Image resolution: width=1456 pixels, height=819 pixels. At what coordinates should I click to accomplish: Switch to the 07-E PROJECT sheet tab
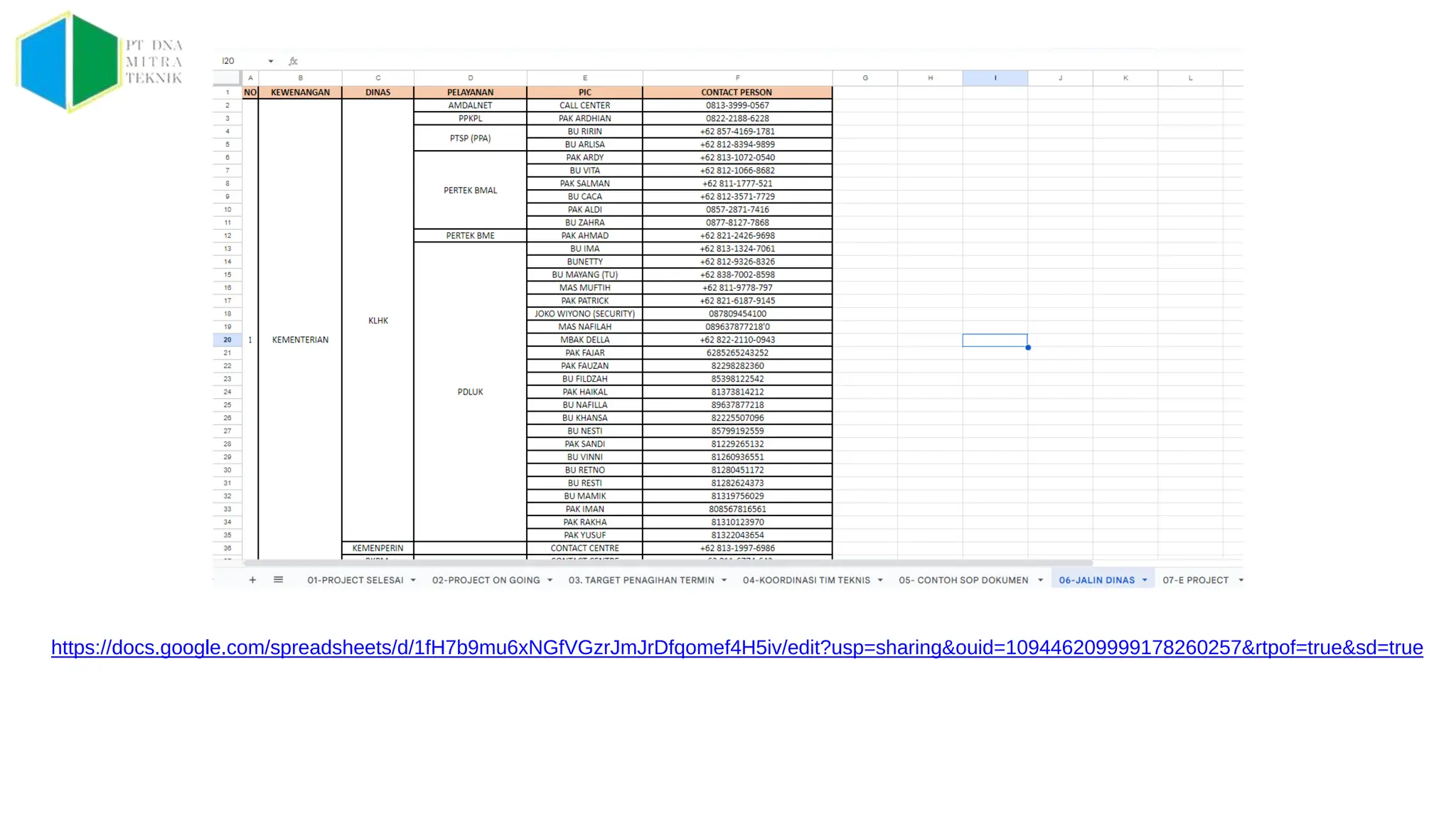(x=1195, y=580)
